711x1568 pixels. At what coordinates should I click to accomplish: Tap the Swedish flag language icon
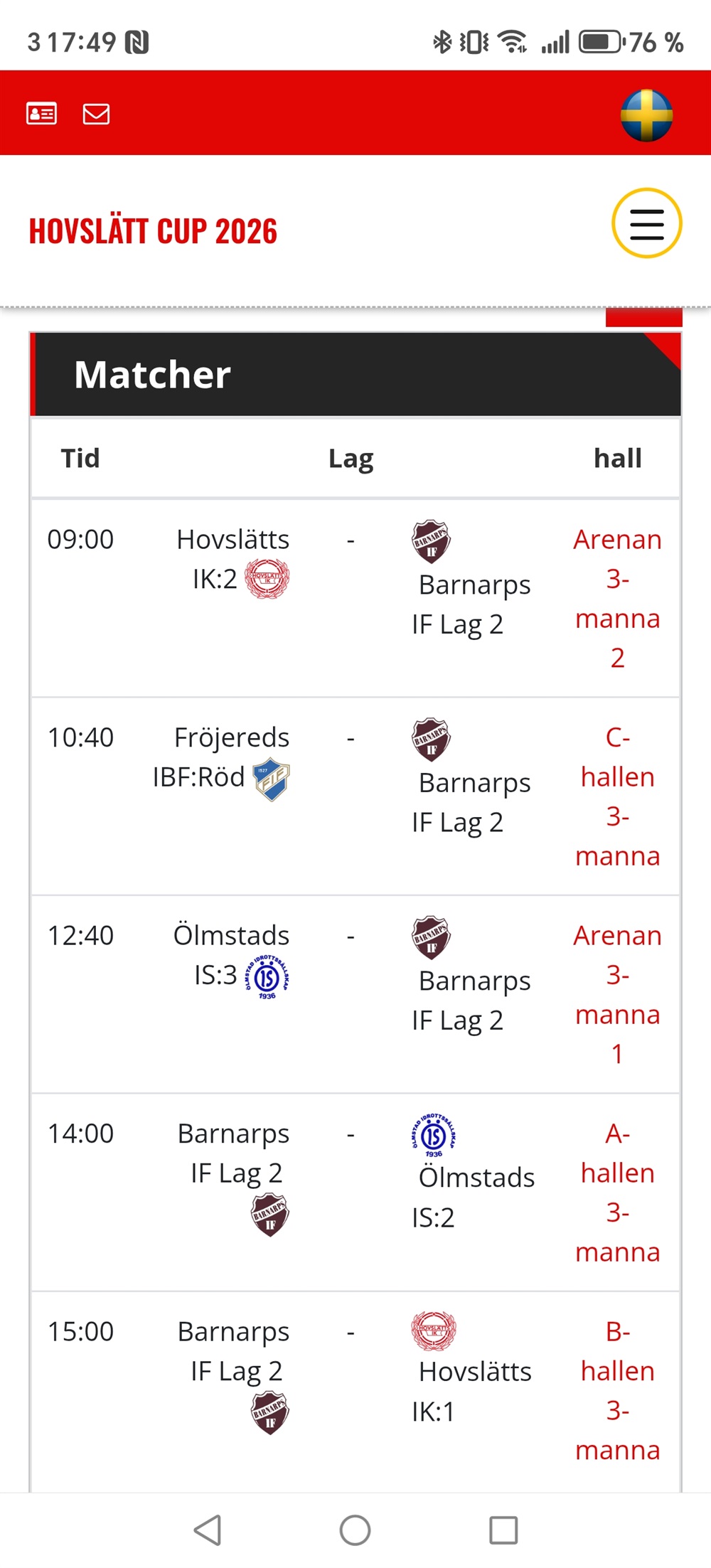click(646, 115)
